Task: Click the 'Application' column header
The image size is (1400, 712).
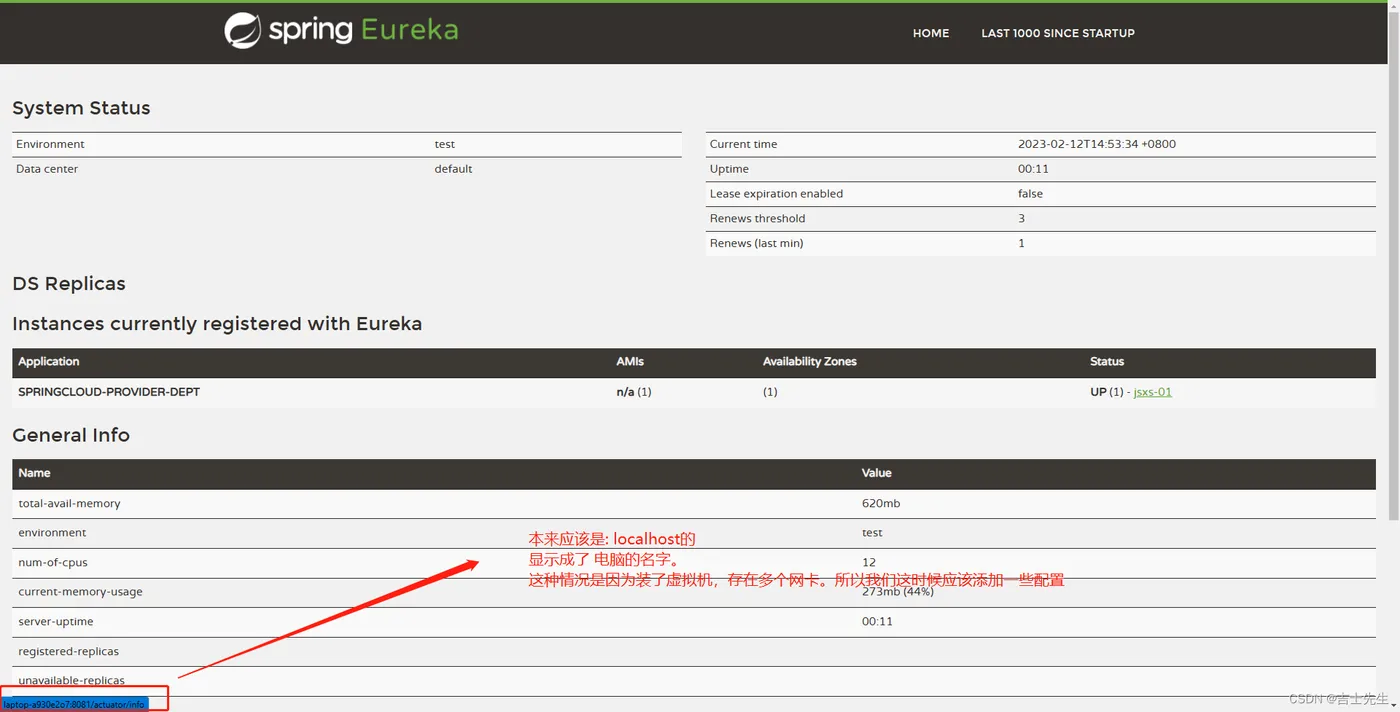Action: 48,362
